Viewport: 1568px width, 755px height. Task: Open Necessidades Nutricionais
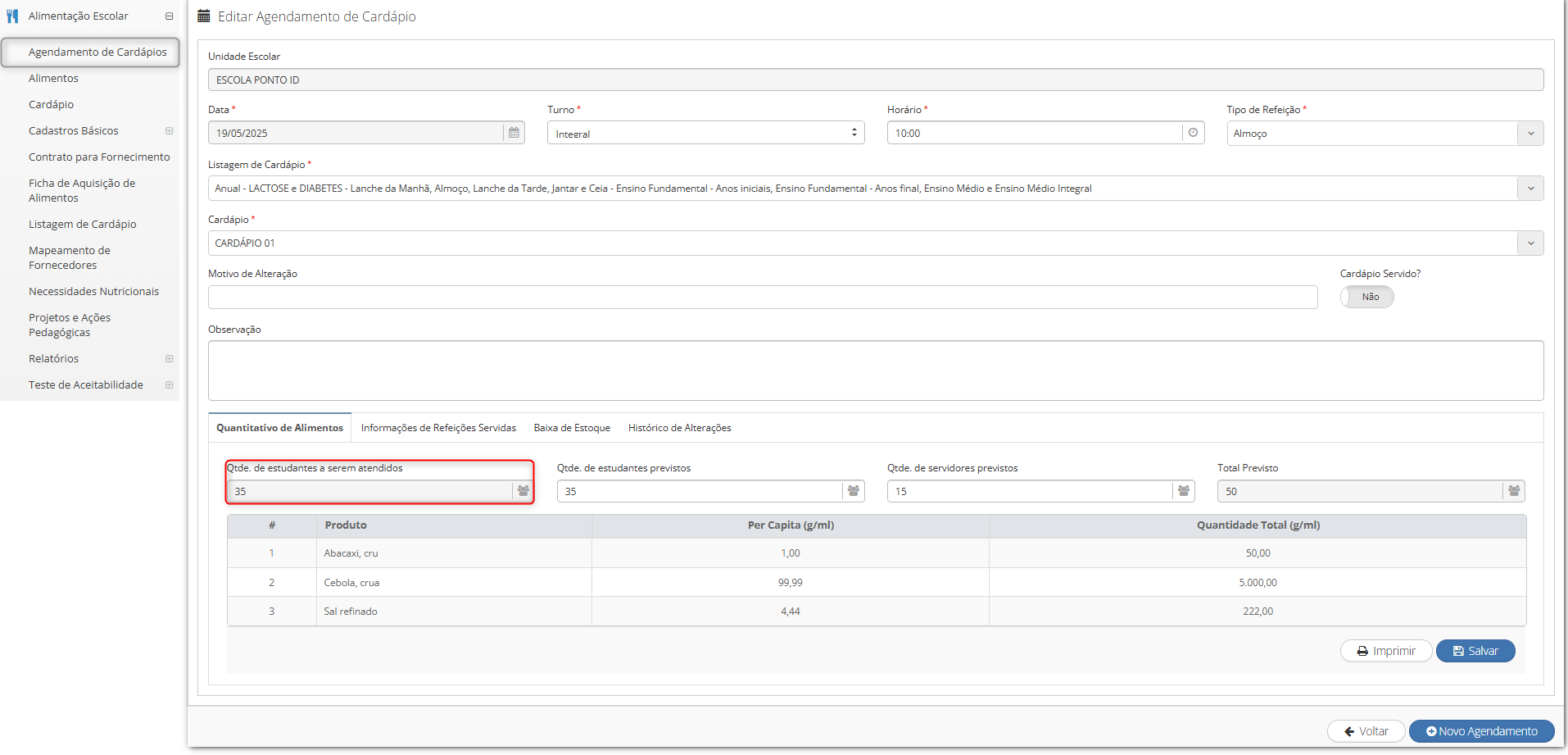(x=93, y=292)
